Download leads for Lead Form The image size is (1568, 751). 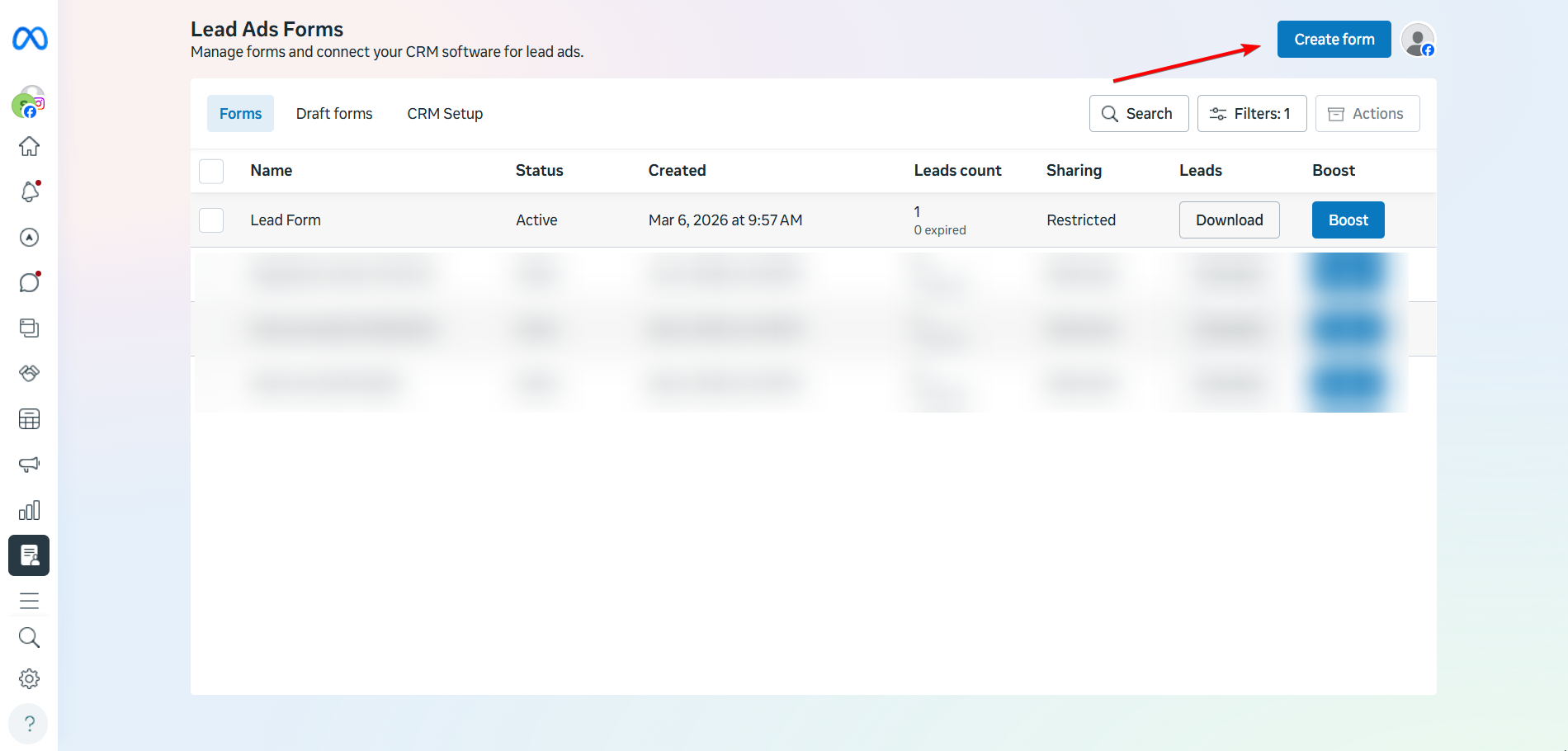[x=1229, y=220]
